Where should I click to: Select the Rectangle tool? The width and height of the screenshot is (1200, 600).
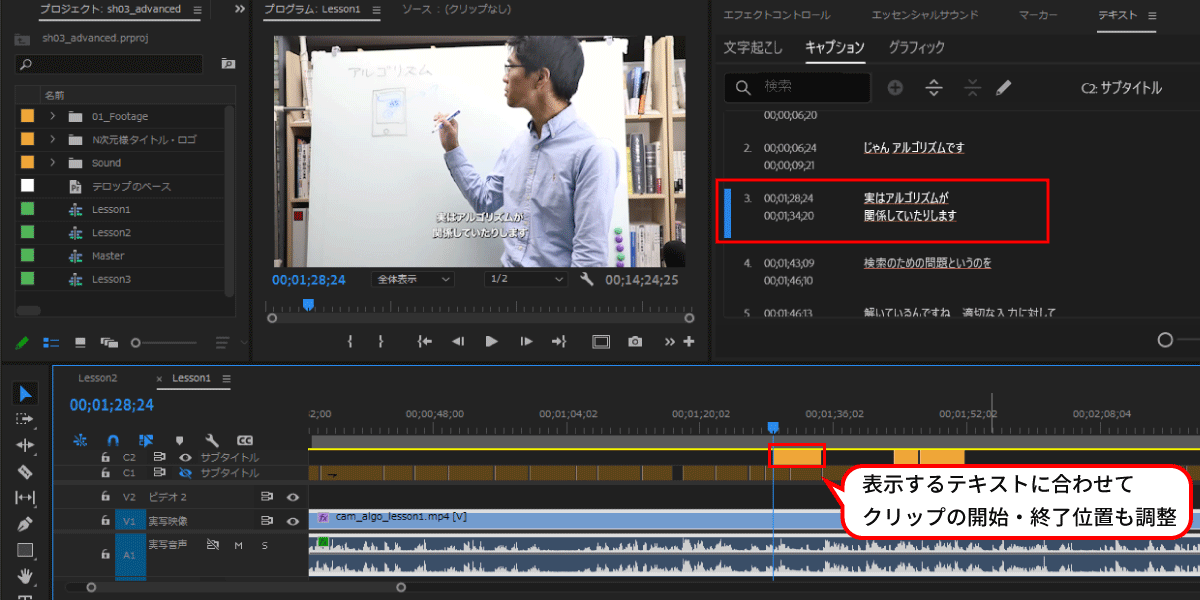26,549
